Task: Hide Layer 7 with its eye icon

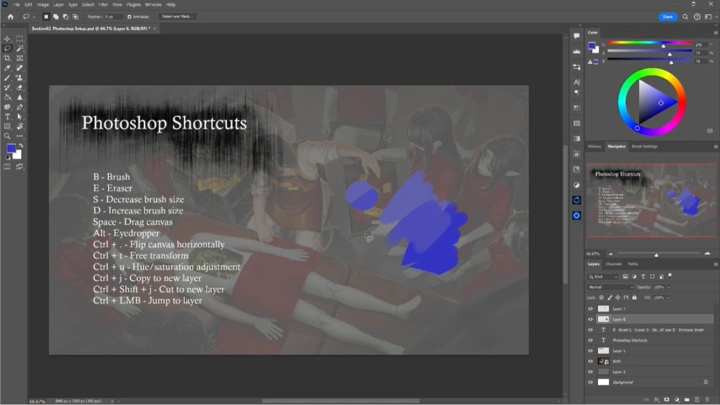Action: 591,309
